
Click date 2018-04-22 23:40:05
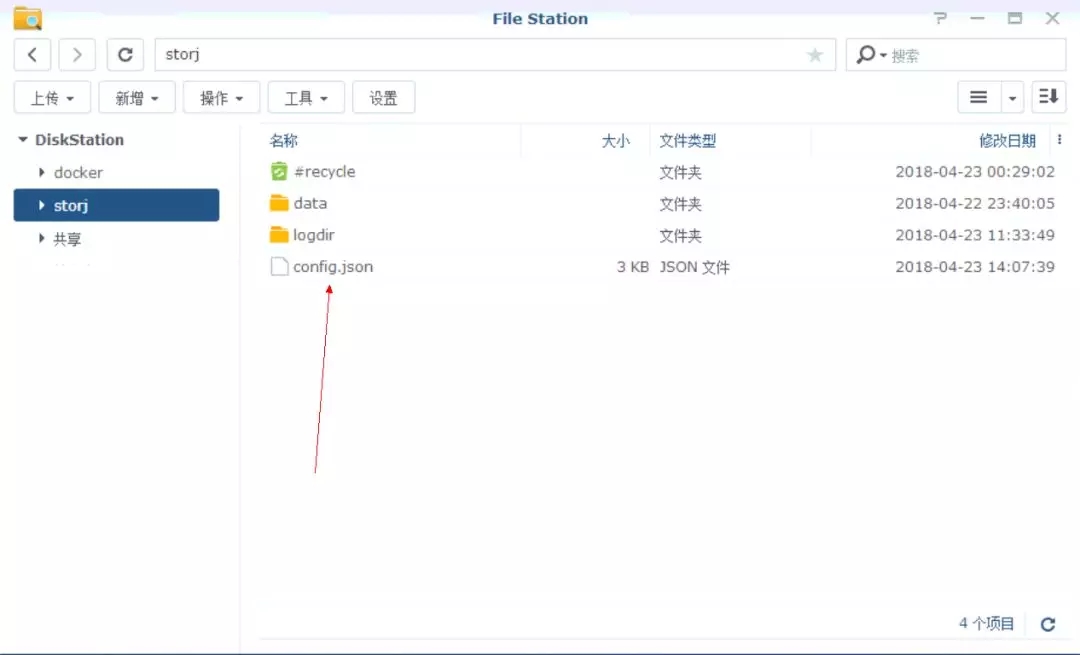[975, 203]
